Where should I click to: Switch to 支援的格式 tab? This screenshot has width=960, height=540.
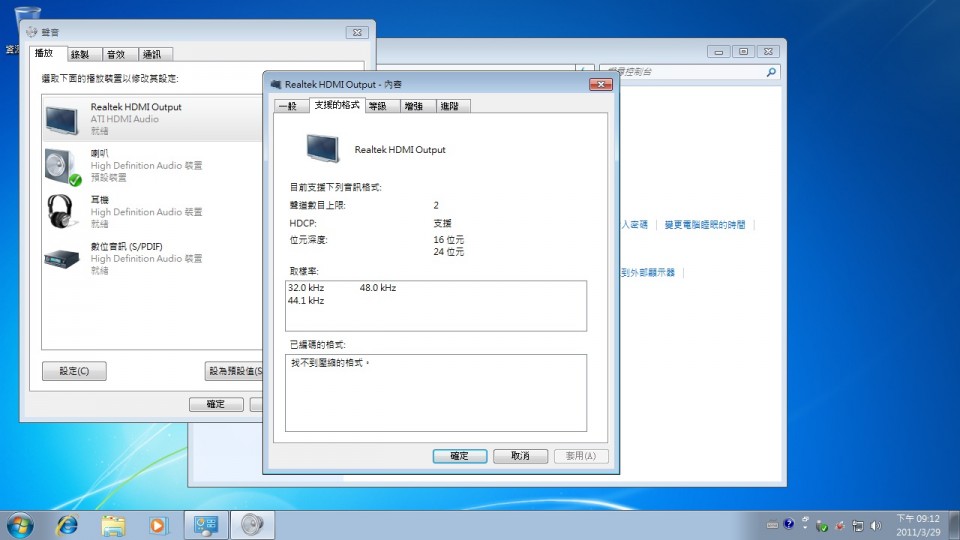pos(337,105)
